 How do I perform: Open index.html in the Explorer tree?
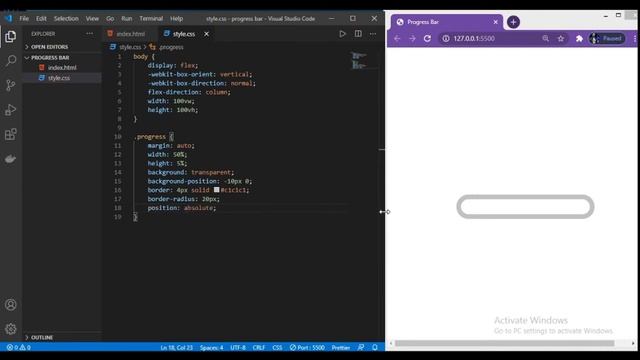tap(62, 68)
